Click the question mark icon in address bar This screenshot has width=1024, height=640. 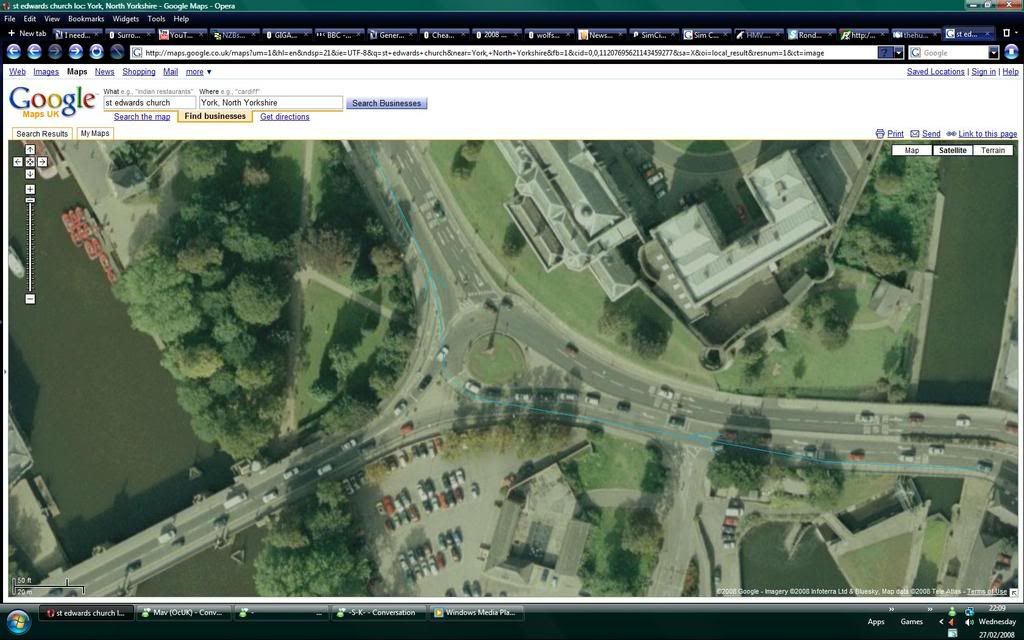pos(885,53)
